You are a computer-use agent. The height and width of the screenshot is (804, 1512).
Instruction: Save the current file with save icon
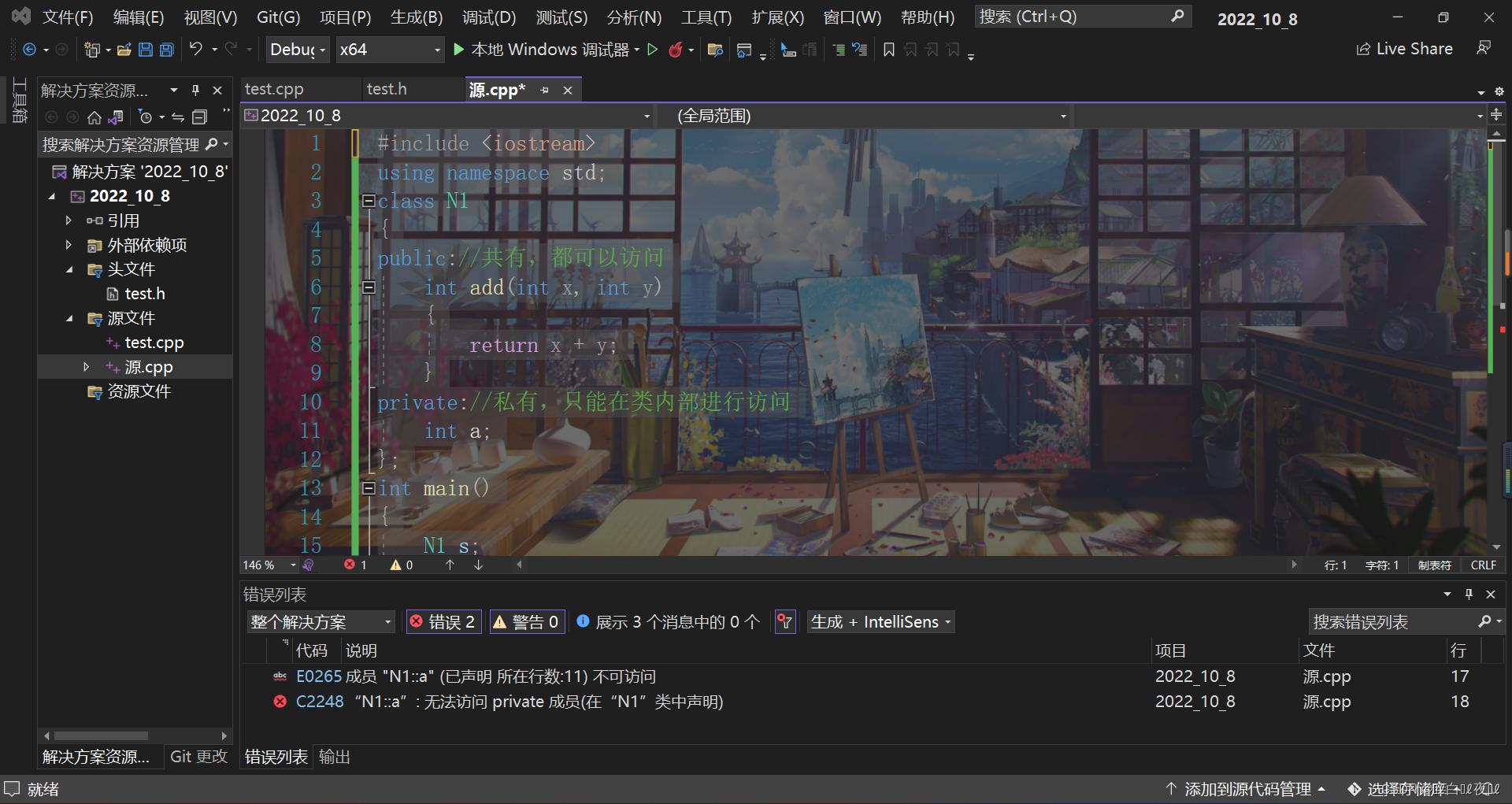click(x=145, y=50)
